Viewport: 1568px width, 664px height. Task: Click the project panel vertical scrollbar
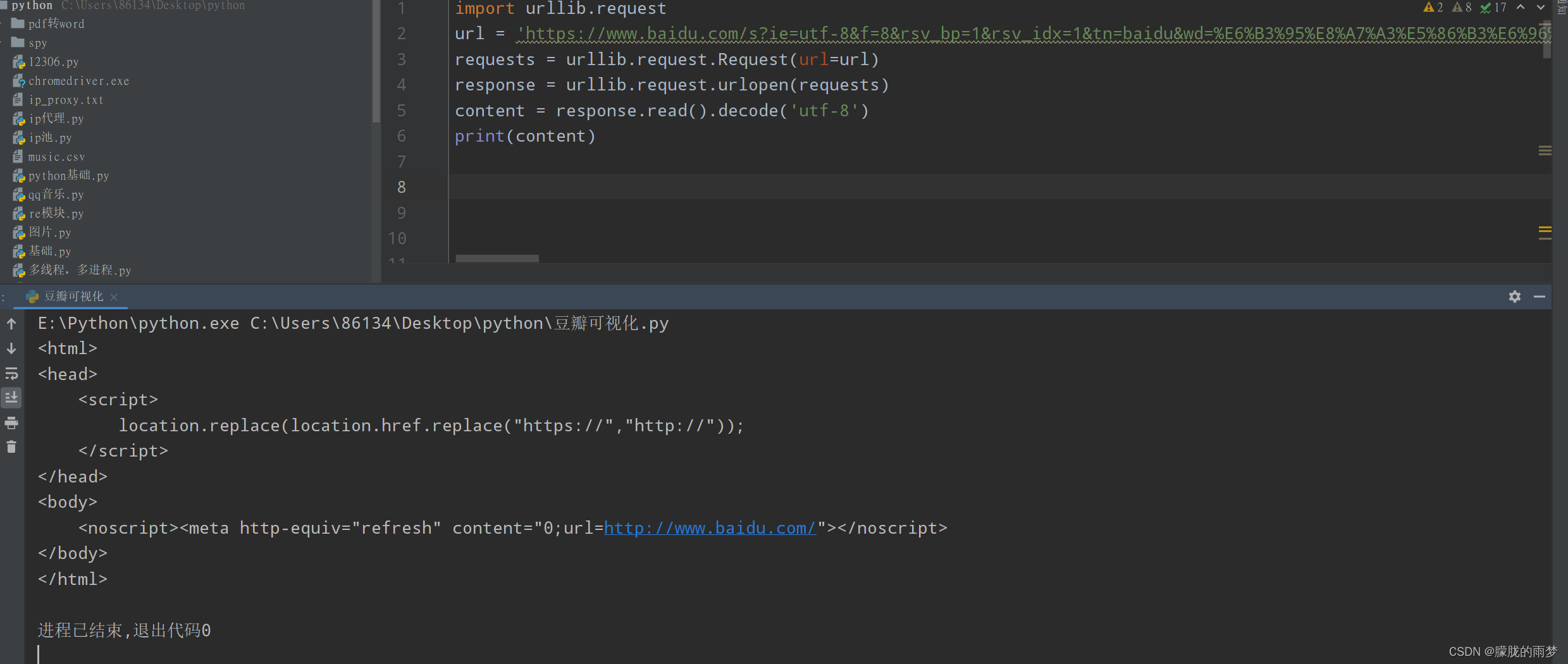pyautogui.click(x=376, y=61)
